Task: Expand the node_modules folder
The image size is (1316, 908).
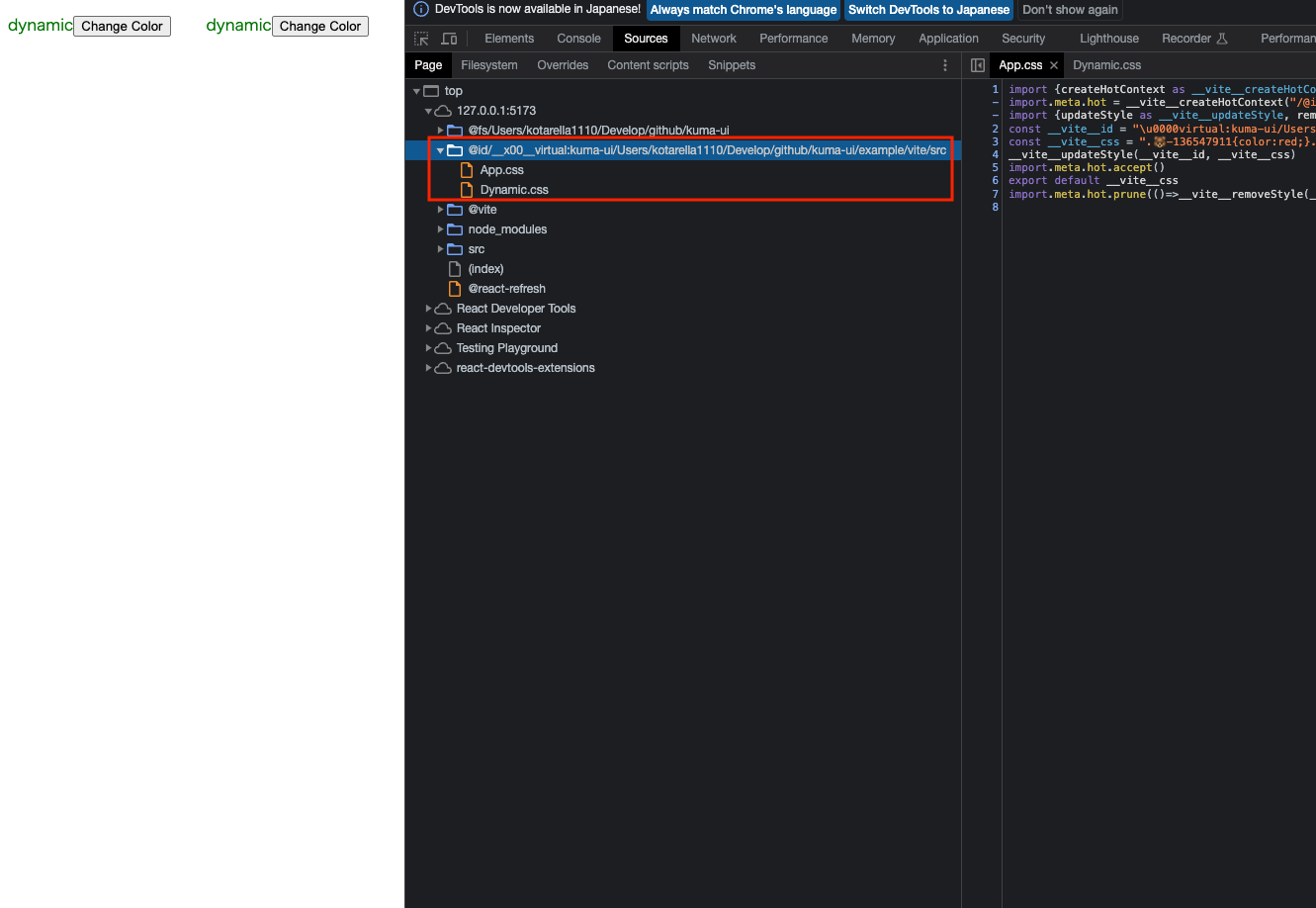Action: 441,228
